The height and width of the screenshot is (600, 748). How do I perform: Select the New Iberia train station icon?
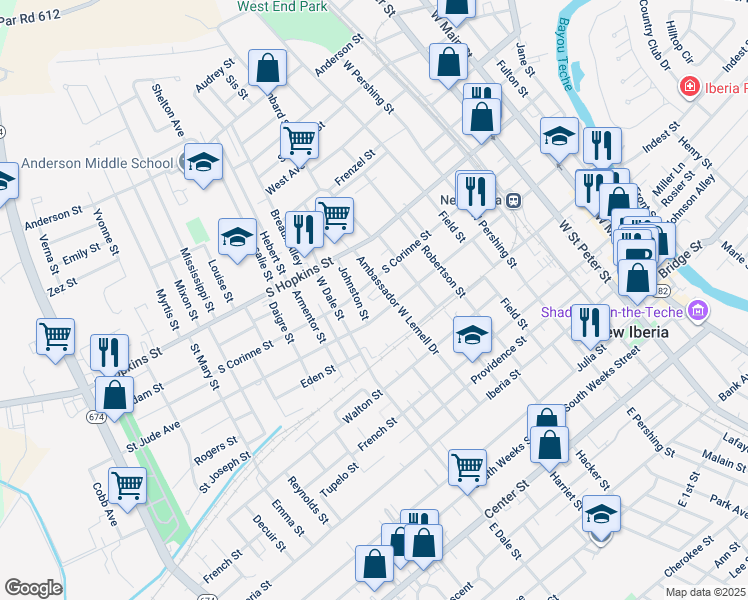[513, 200]
